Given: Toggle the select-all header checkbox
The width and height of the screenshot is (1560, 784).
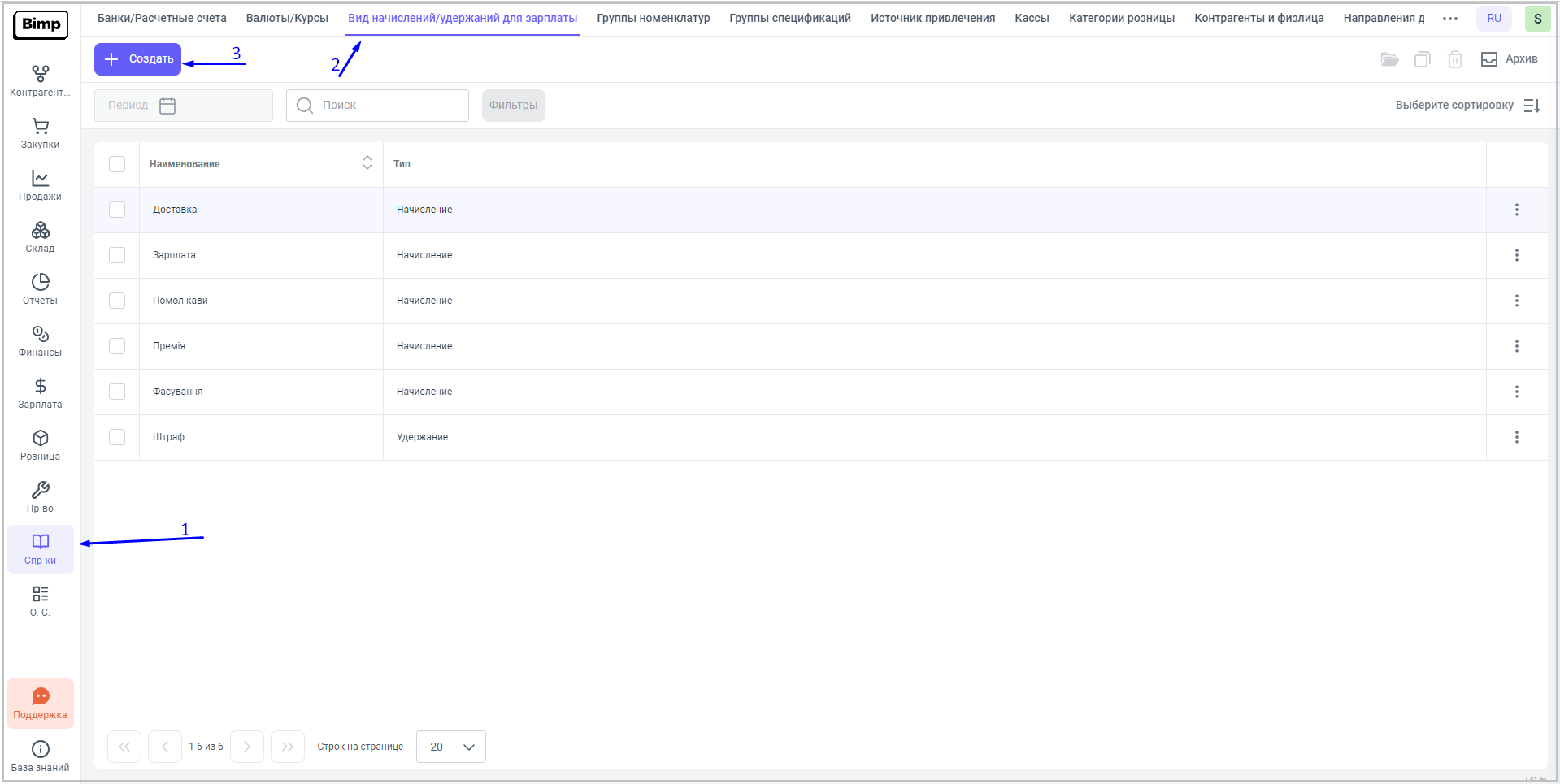Looking at the screenshot, I should (x=117, y=164).
